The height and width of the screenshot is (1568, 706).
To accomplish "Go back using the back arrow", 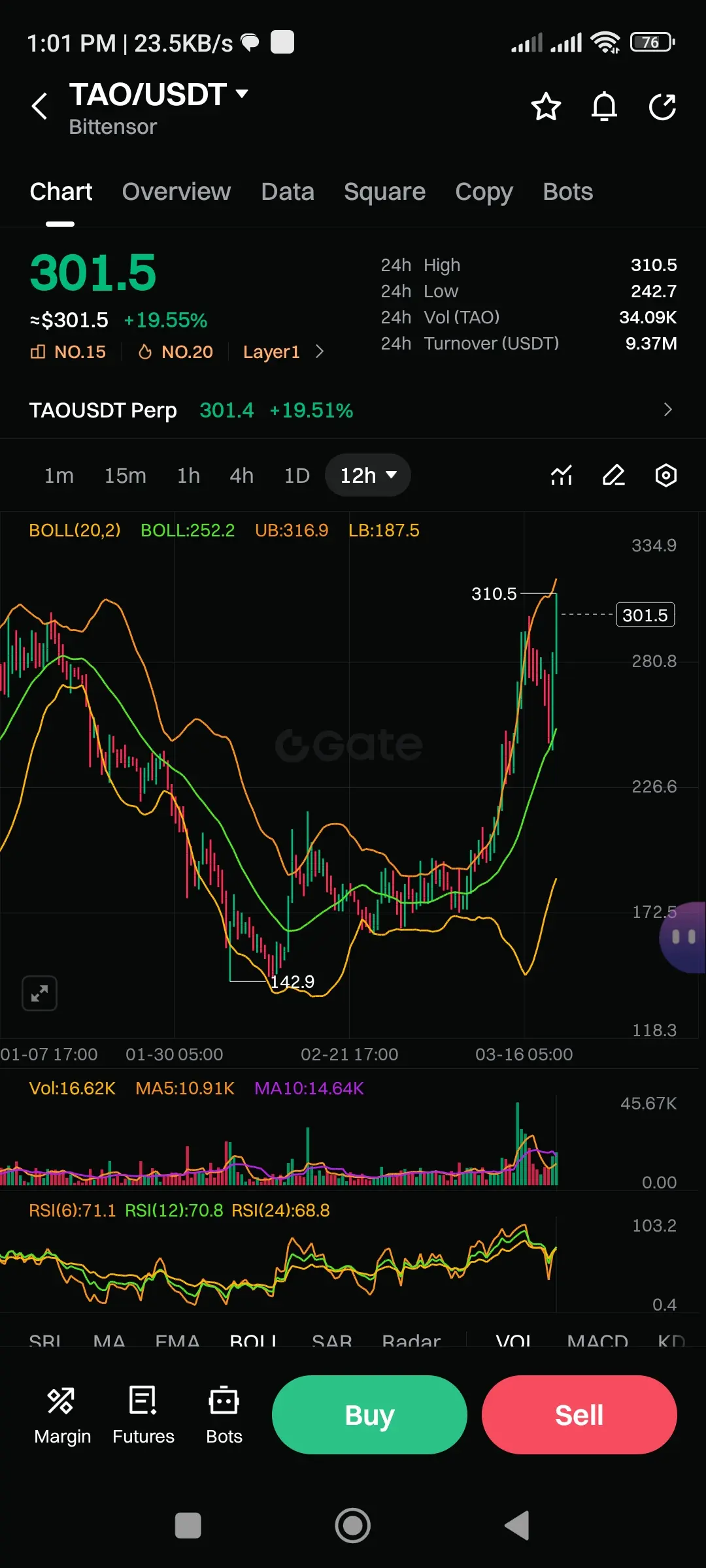I will pyautogui.click(x=40, y=106).
